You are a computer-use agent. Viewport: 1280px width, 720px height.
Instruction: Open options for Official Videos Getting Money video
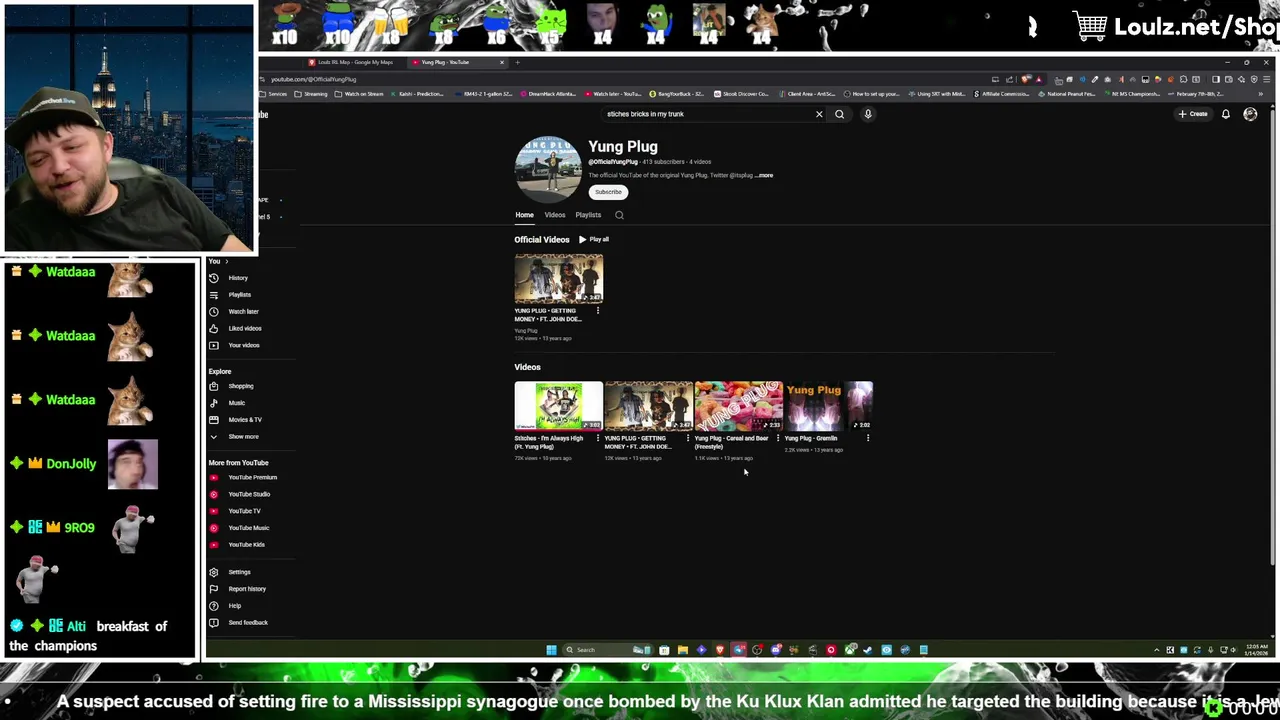(x=598, y=311)
